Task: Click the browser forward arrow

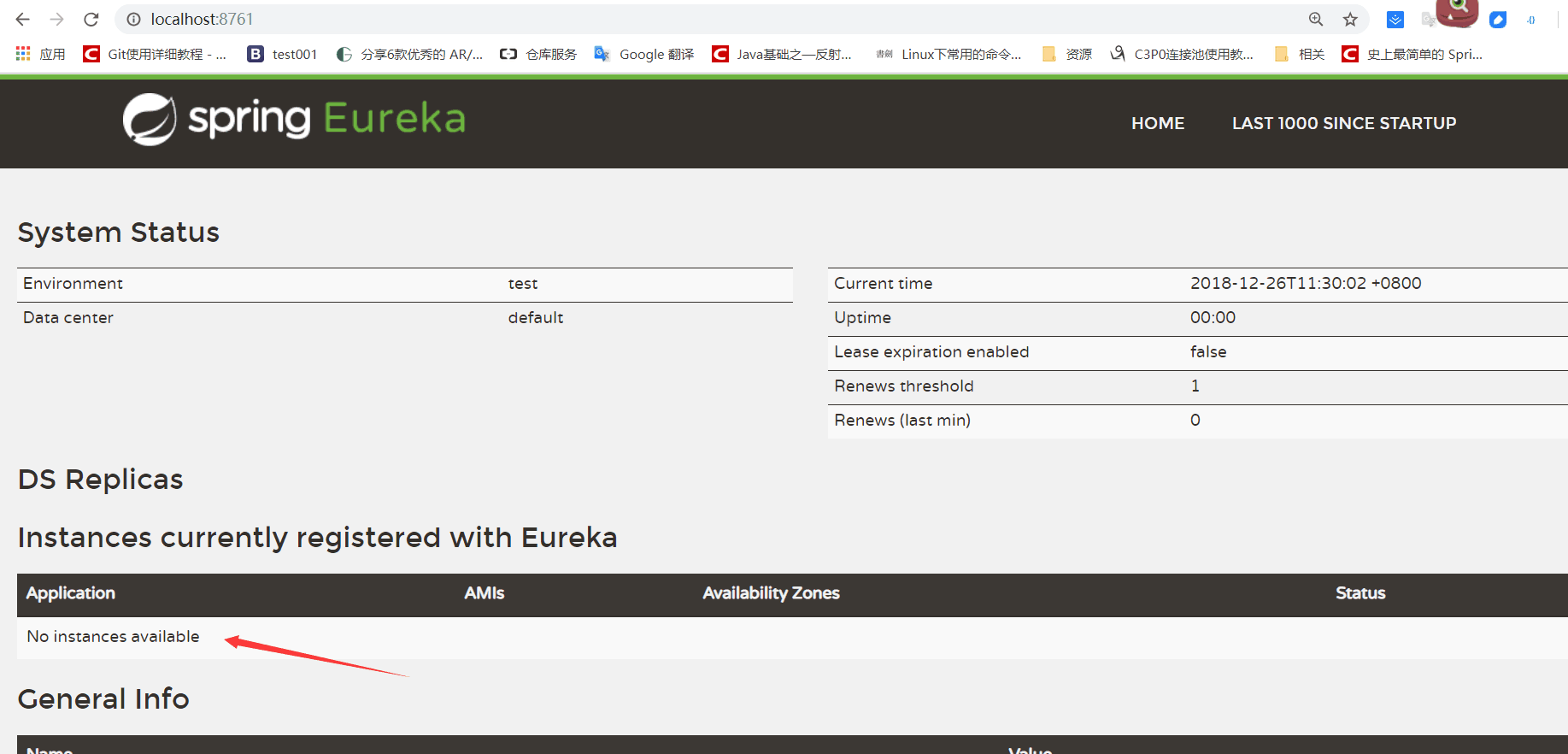Action: coord(57,19)
